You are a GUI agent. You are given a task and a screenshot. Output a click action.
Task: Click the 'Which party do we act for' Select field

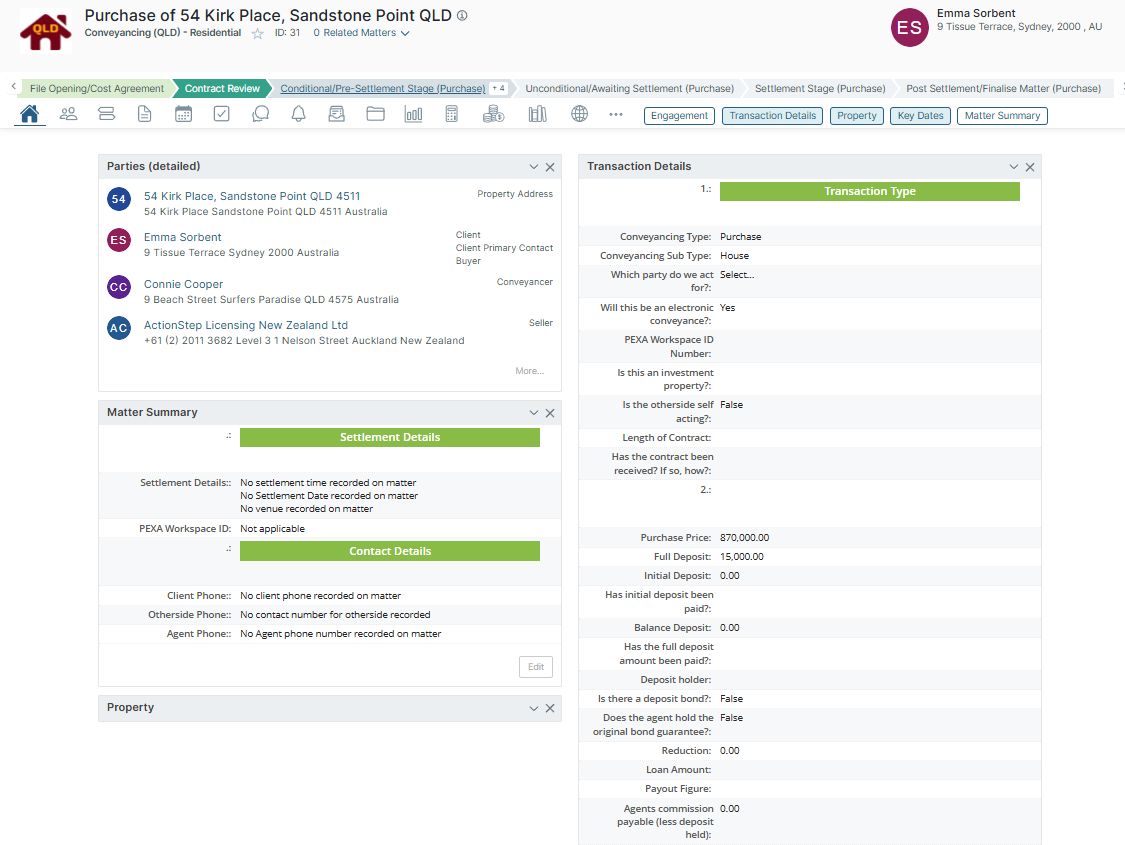click(x=737, y=275)
